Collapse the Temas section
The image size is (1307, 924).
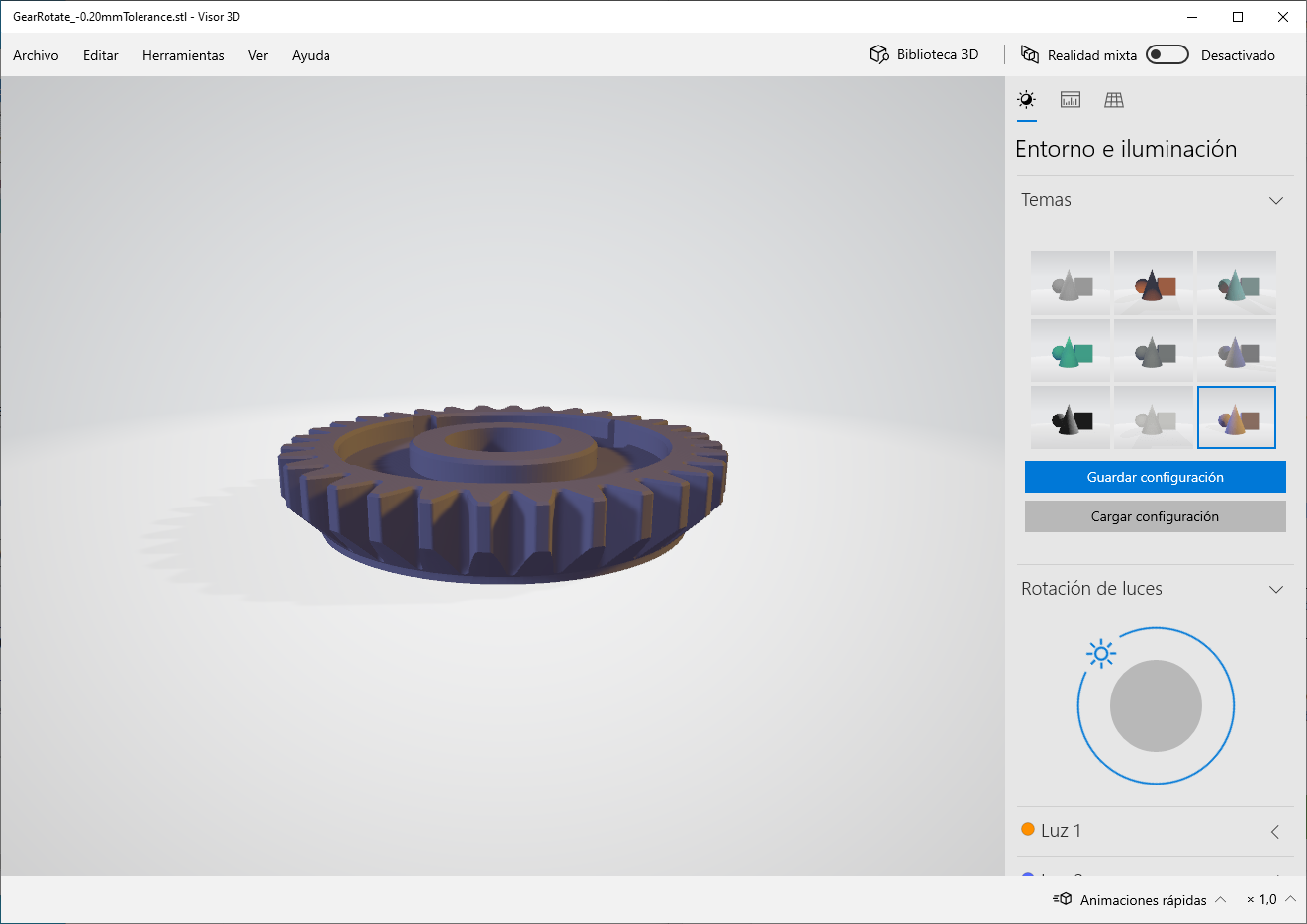(x=1276, y=199)
